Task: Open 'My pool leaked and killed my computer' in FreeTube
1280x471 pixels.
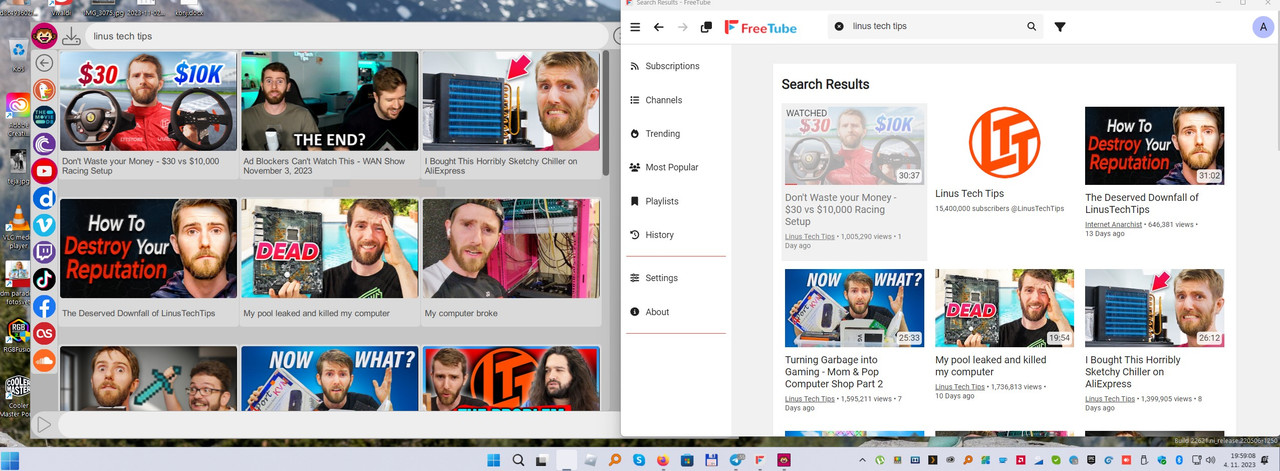Action: 990,365
